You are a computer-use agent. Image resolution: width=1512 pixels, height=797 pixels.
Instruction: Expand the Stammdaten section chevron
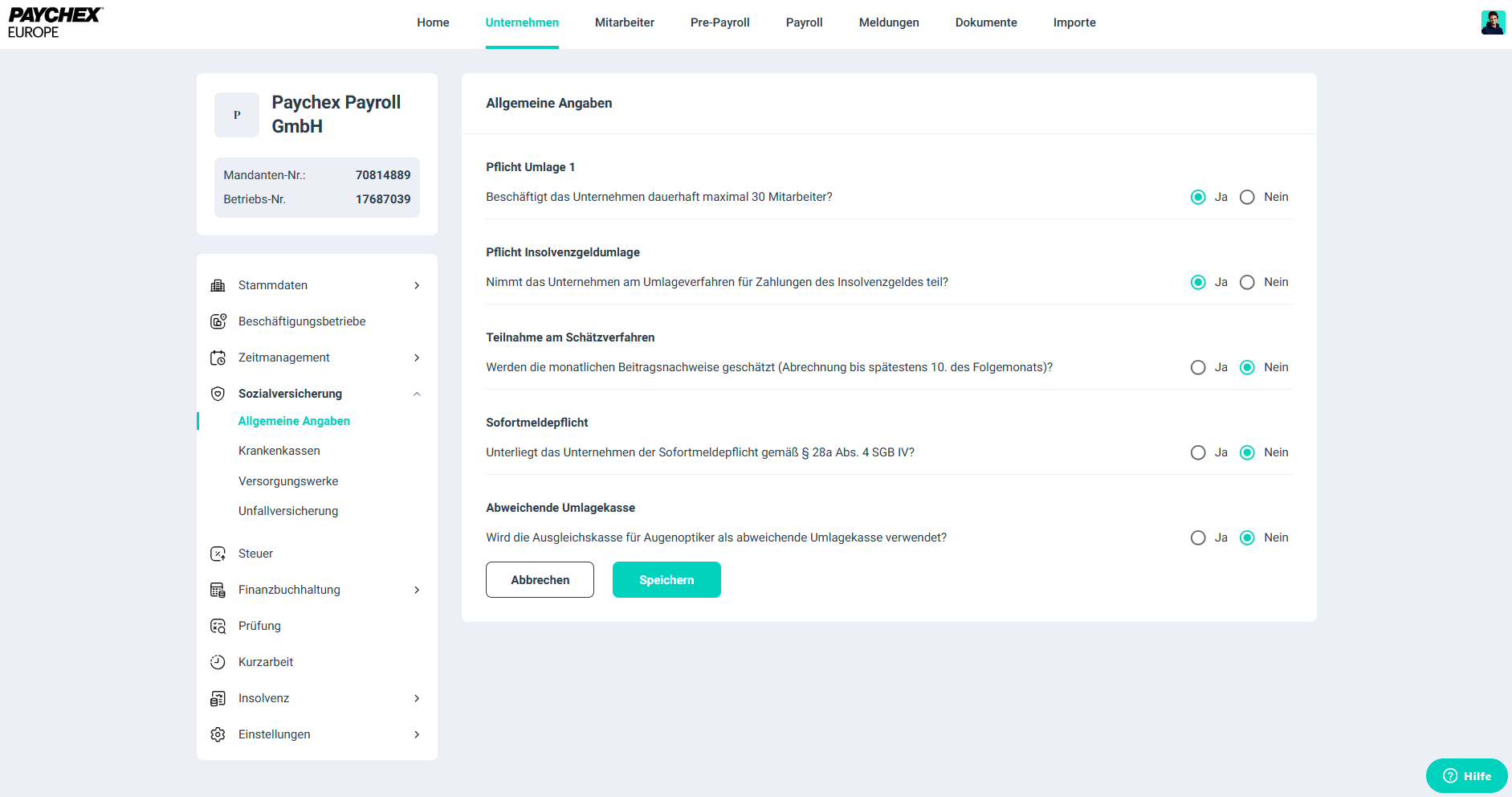click(x=417, y=285)
